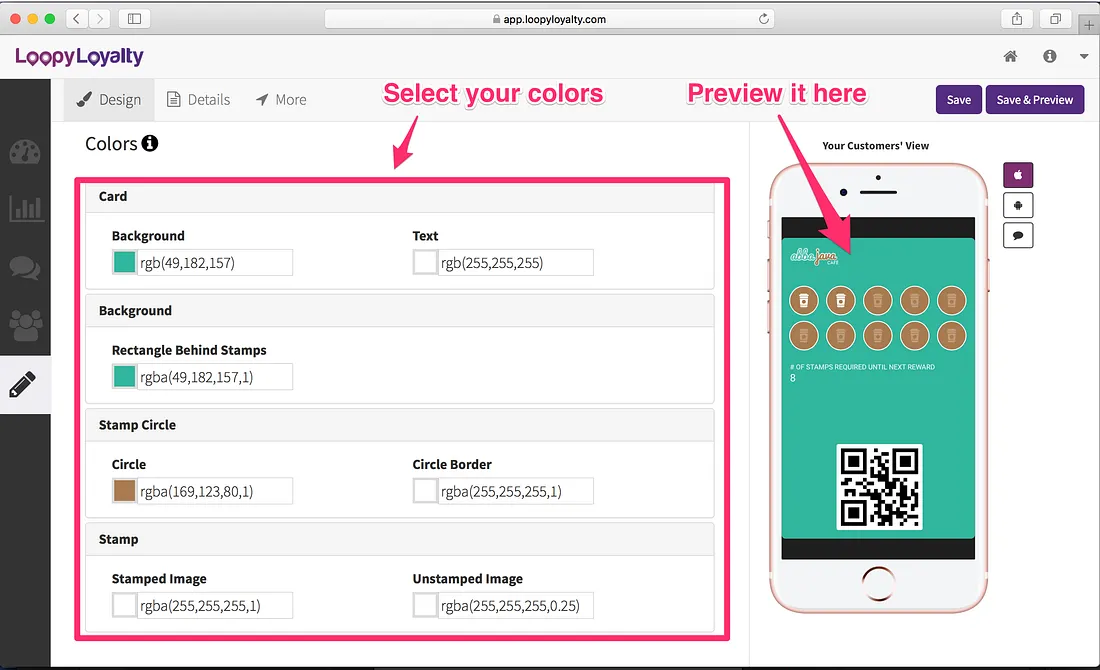The image size is (1100, 670).
Task: Switch to the Details tab
Action: click(199, 100)
